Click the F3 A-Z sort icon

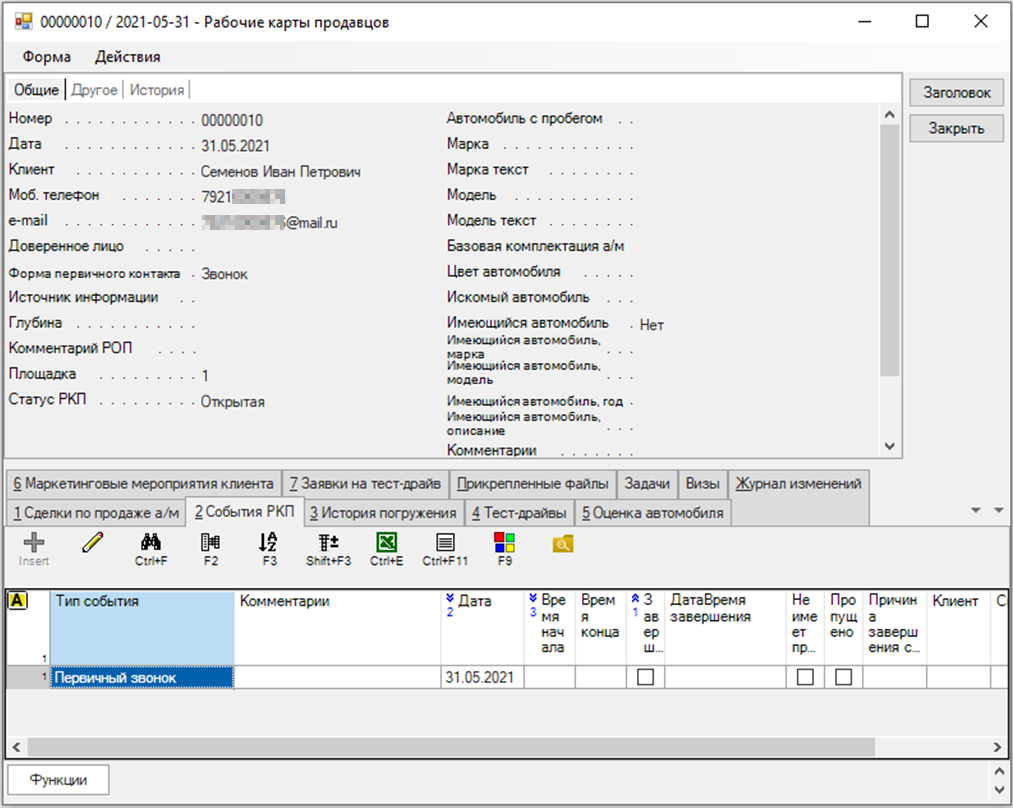click(269, 543)
